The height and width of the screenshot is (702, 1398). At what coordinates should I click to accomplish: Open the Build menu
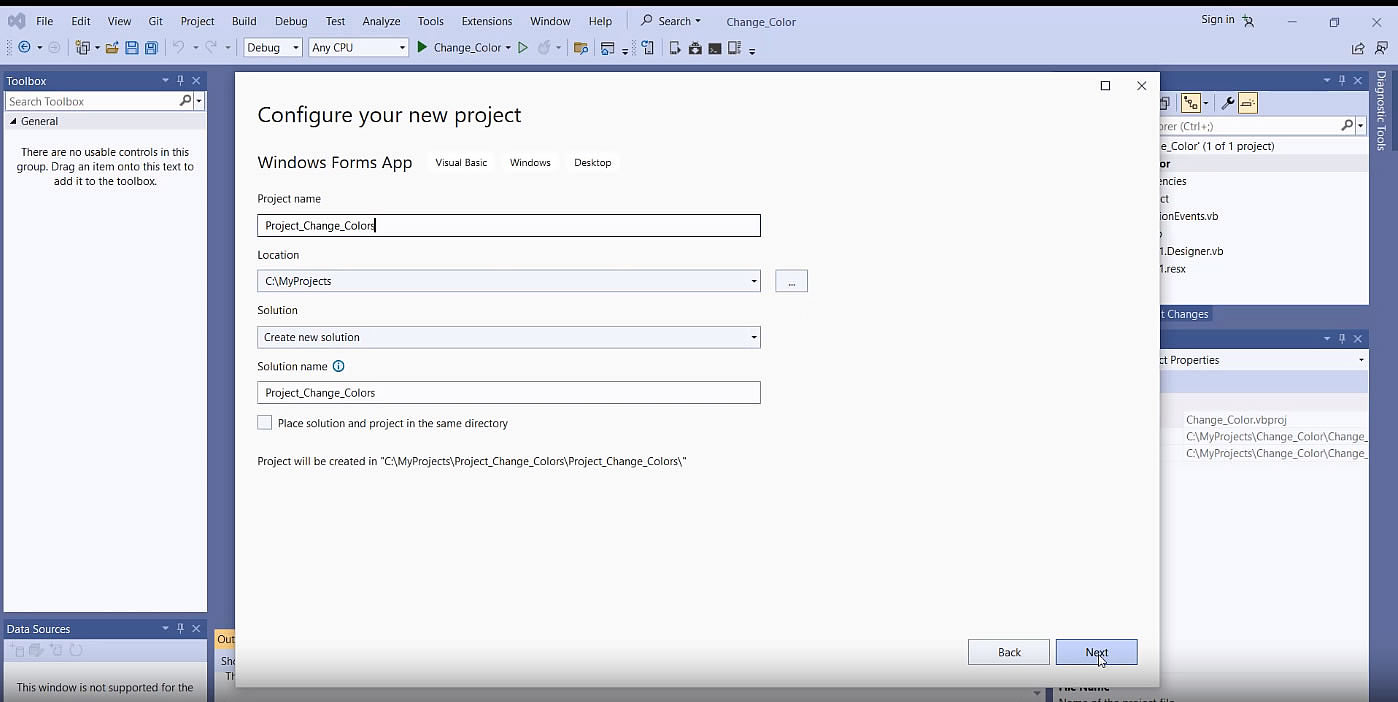(244, 21)
